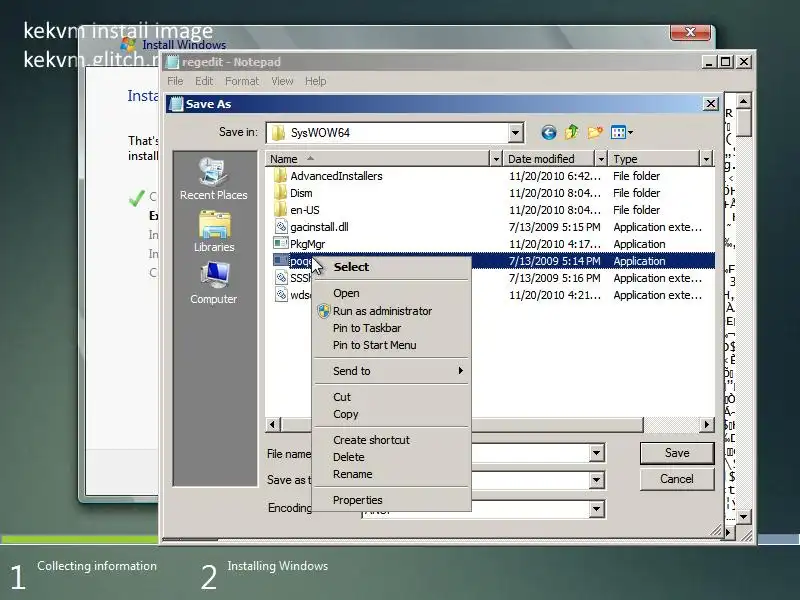This screenshot has width=800, height=600.
Task: Open the Name column filter arrow
Action: tap(495, 159)
